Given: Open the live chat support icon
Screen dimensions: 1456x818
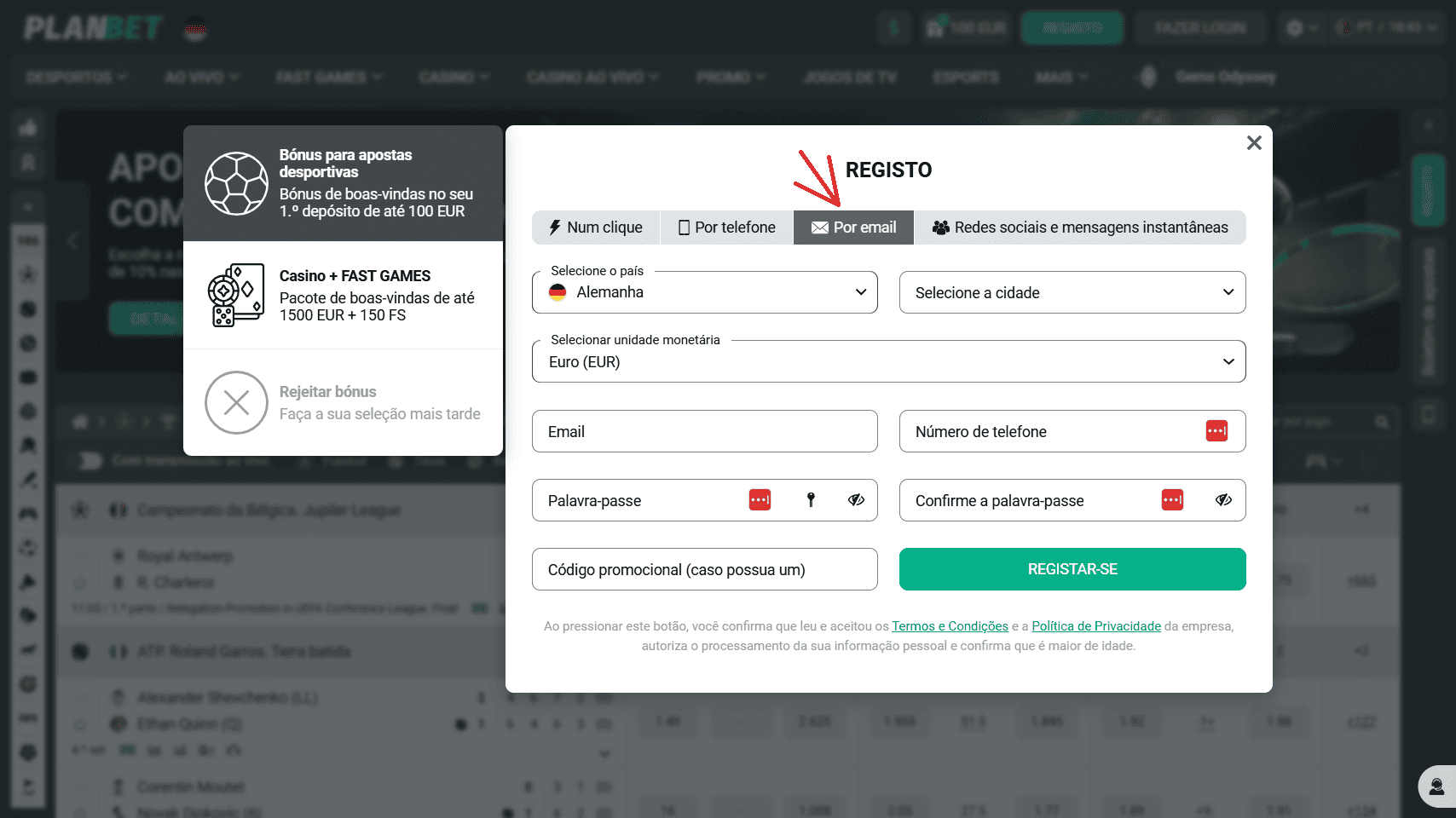Looking at the screenshot, I should coord(1436,786).
